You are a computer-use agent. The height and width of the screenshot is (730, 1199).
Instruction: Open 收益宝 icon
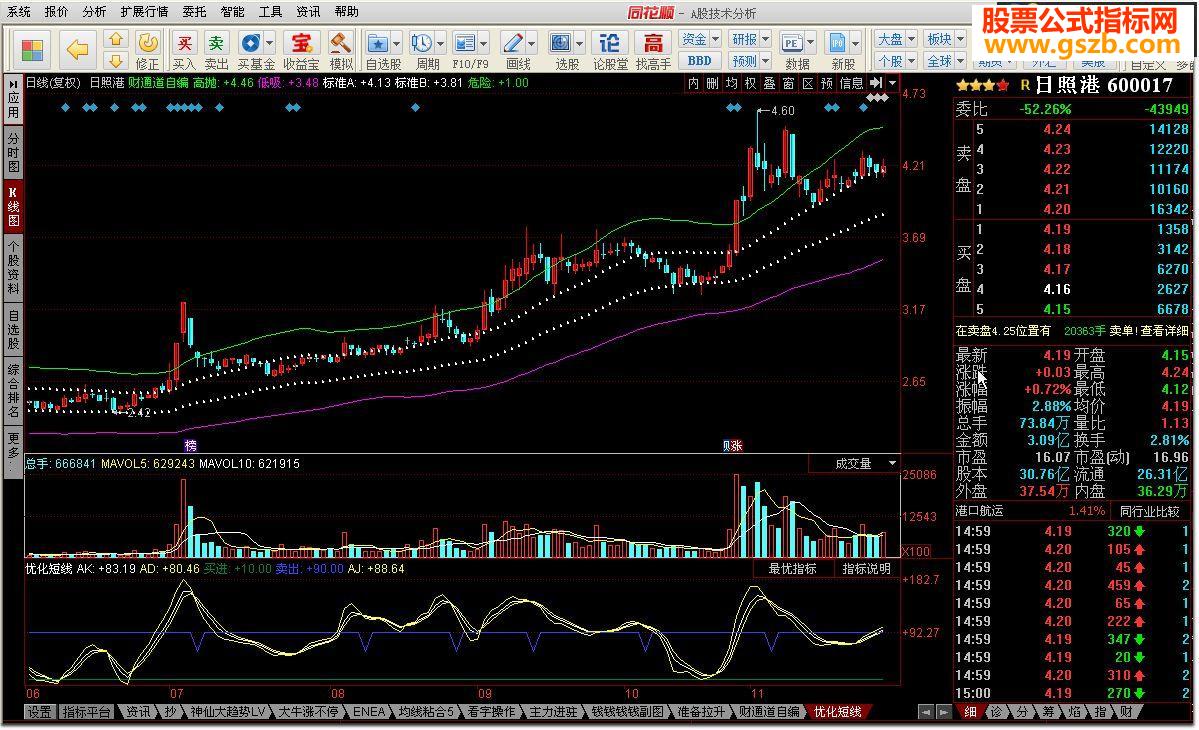[301, 50]
